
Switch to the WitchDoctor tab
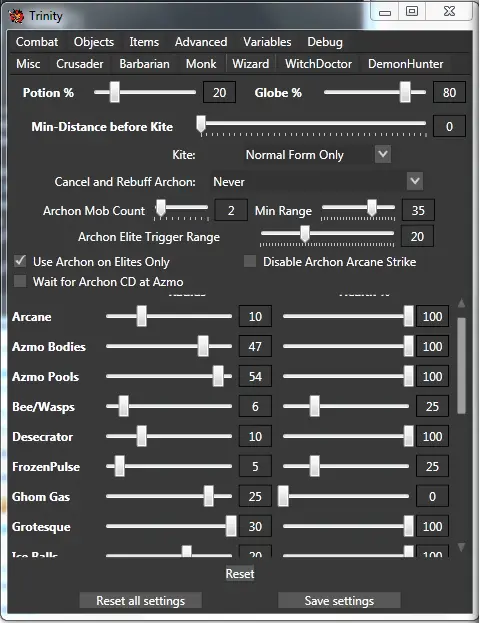[x=318, y=64]
